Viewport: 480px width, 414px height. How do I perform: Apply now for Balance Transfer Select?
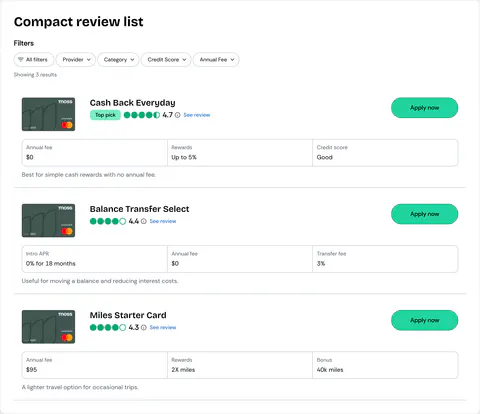[x=424, y=214]
